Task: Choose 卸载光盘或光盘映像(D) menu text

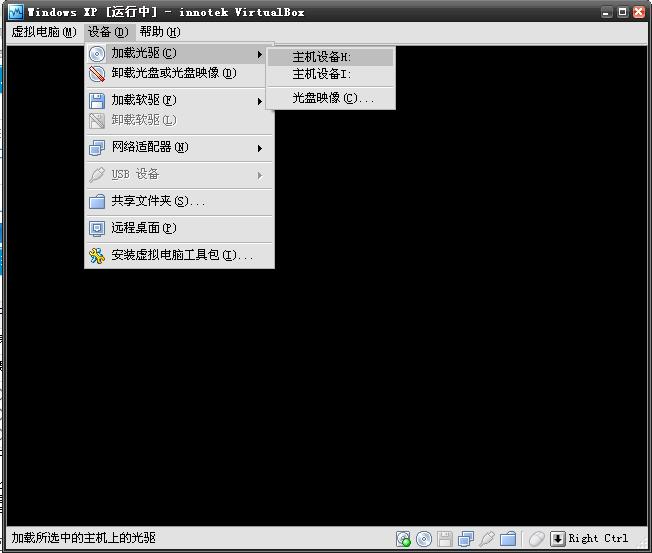Action: click(174, 73)
